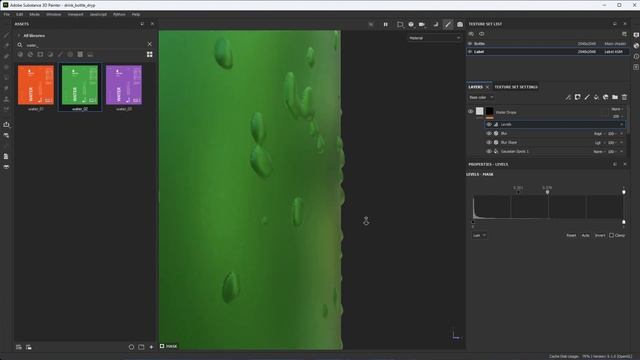Open Water Drops layer blend mode dropdown
The image size is (640, 360).
tap(617, 109)
